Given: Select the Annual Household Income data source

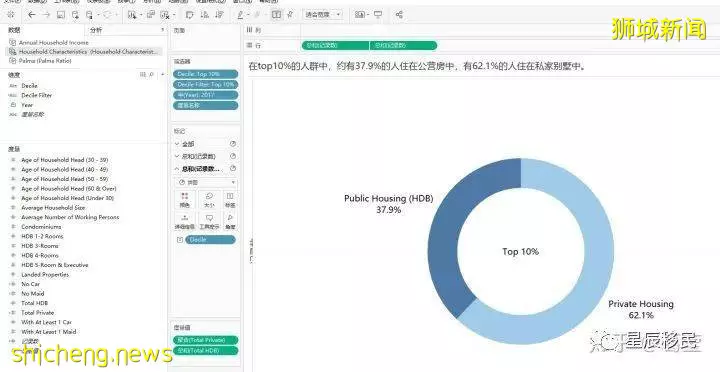Looking at the screenshot, I should click(x=54, y=42).
